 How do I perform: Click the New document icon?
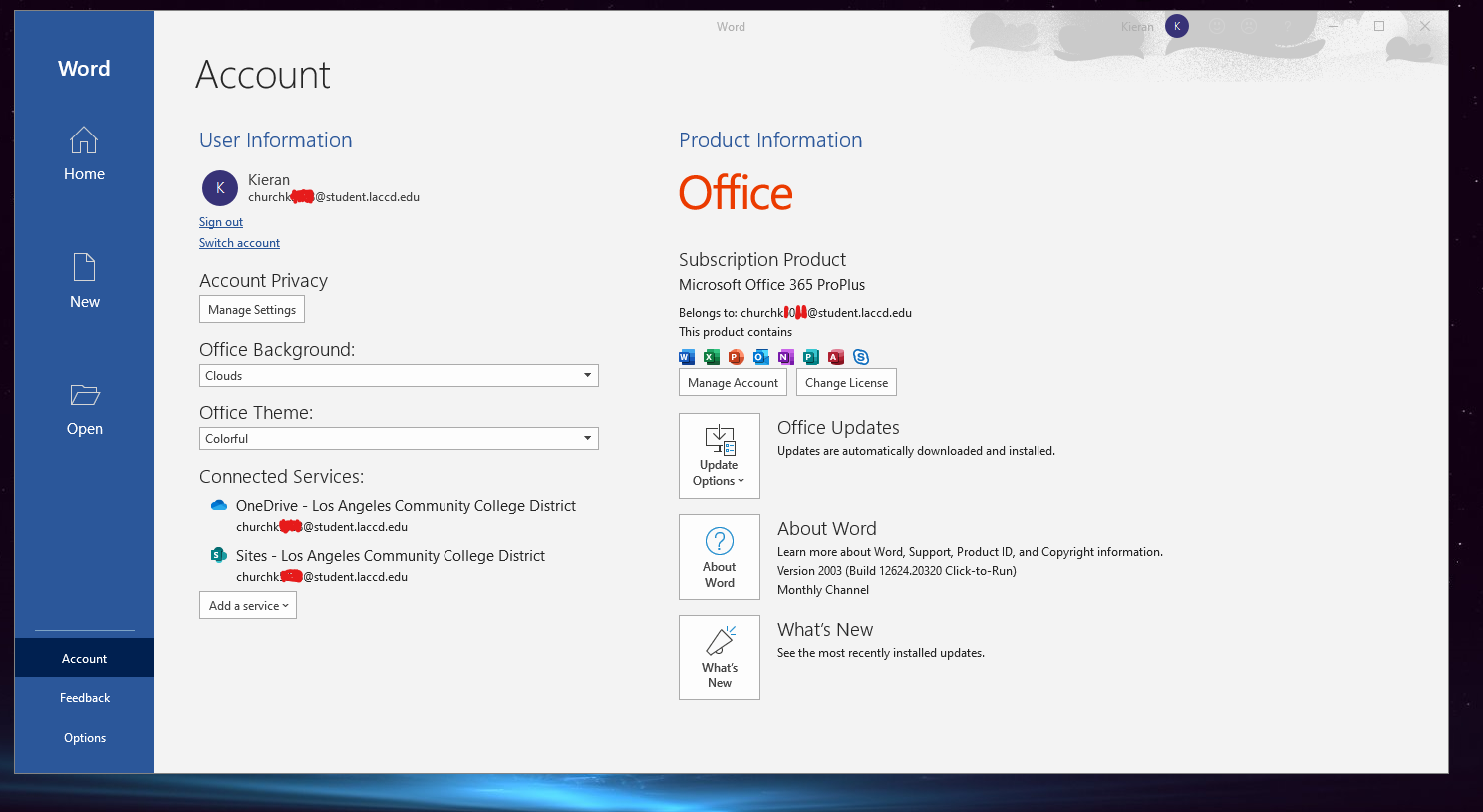coord(84,268)
